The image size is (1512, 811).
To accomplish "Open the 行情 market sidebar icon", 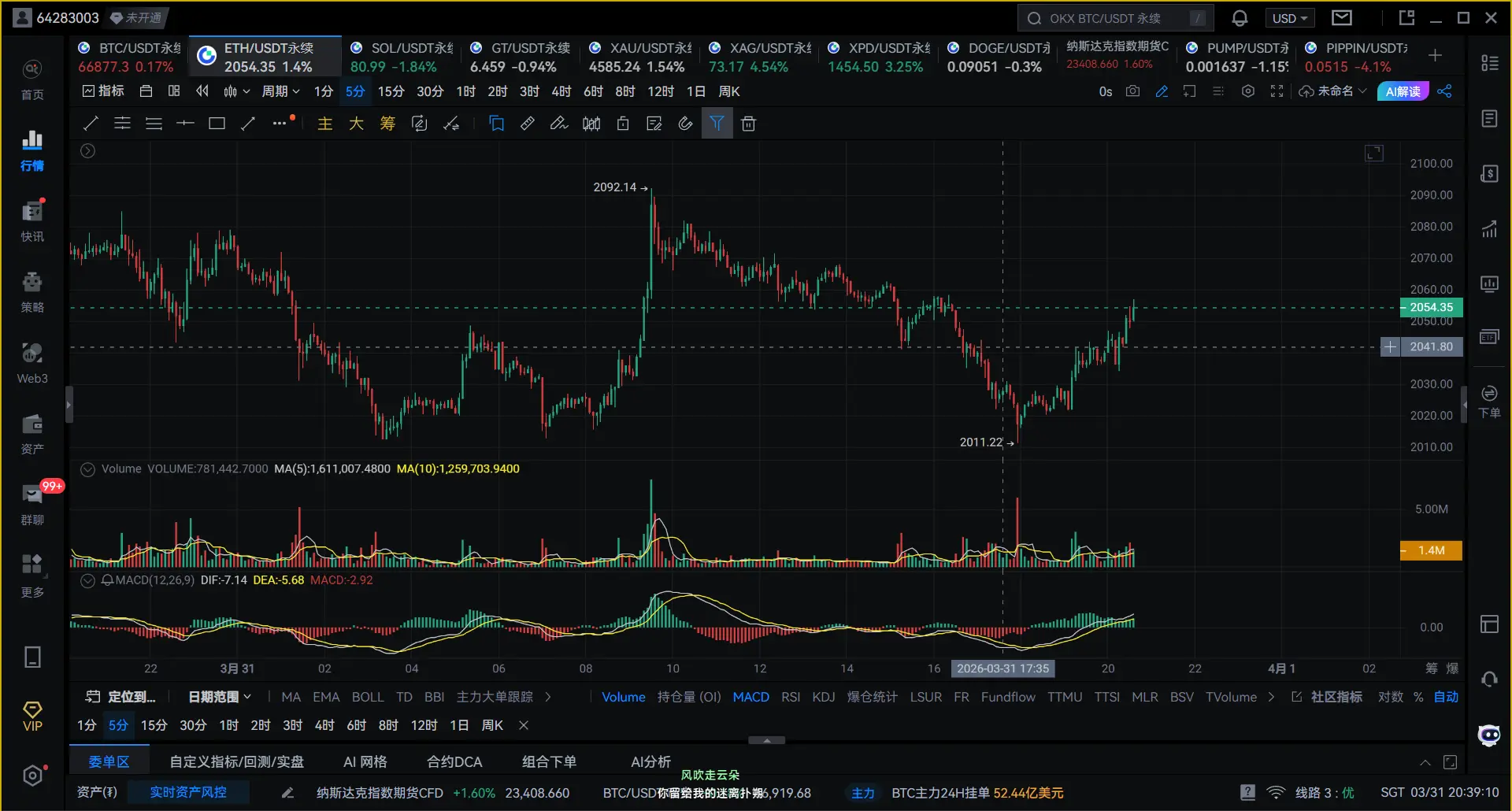I will pos(32,150).
